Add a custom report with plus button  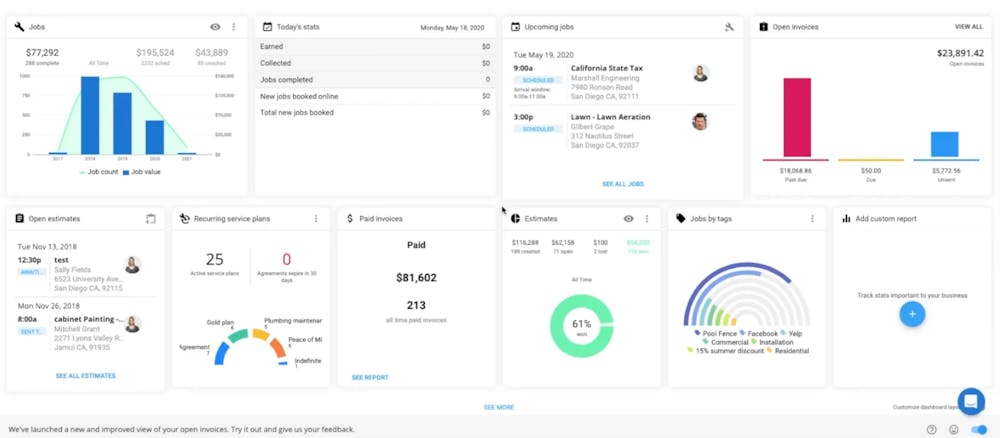click(912, 314)
